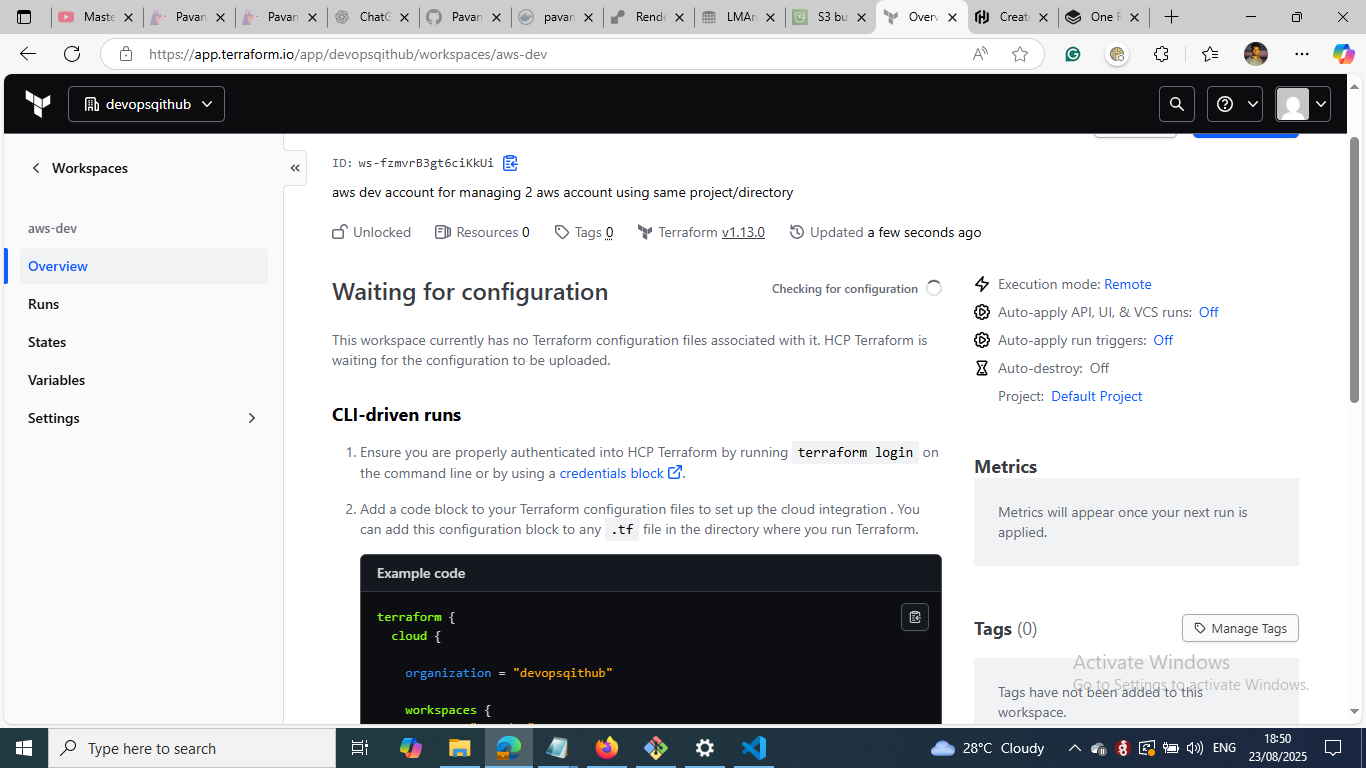Copy the example code block
The width and height of the screenshot is (1366, 768).
pyautogui.click(x=914, y=618)
